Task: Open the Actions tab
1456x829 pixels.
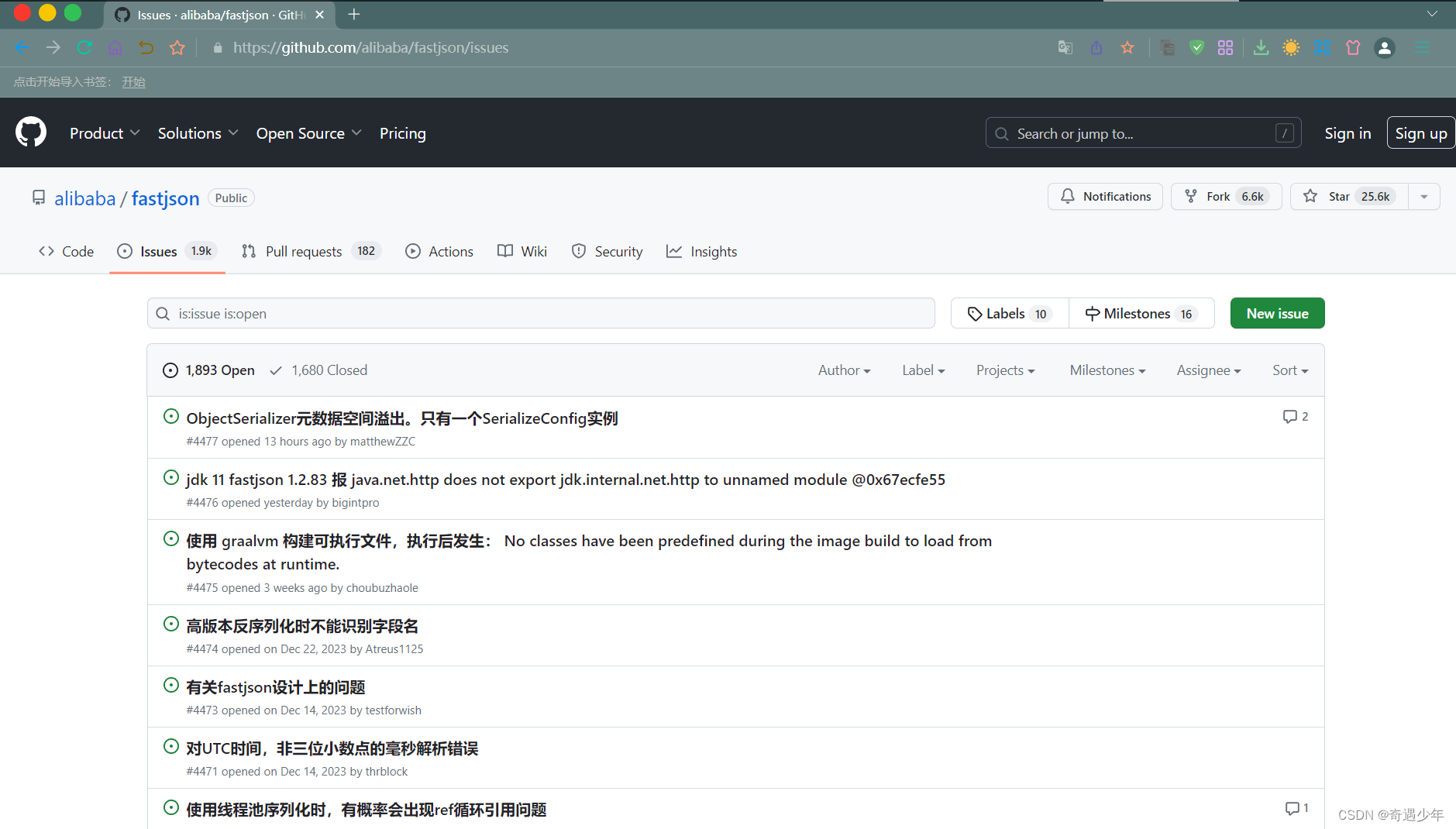Action: pos(439,251)
